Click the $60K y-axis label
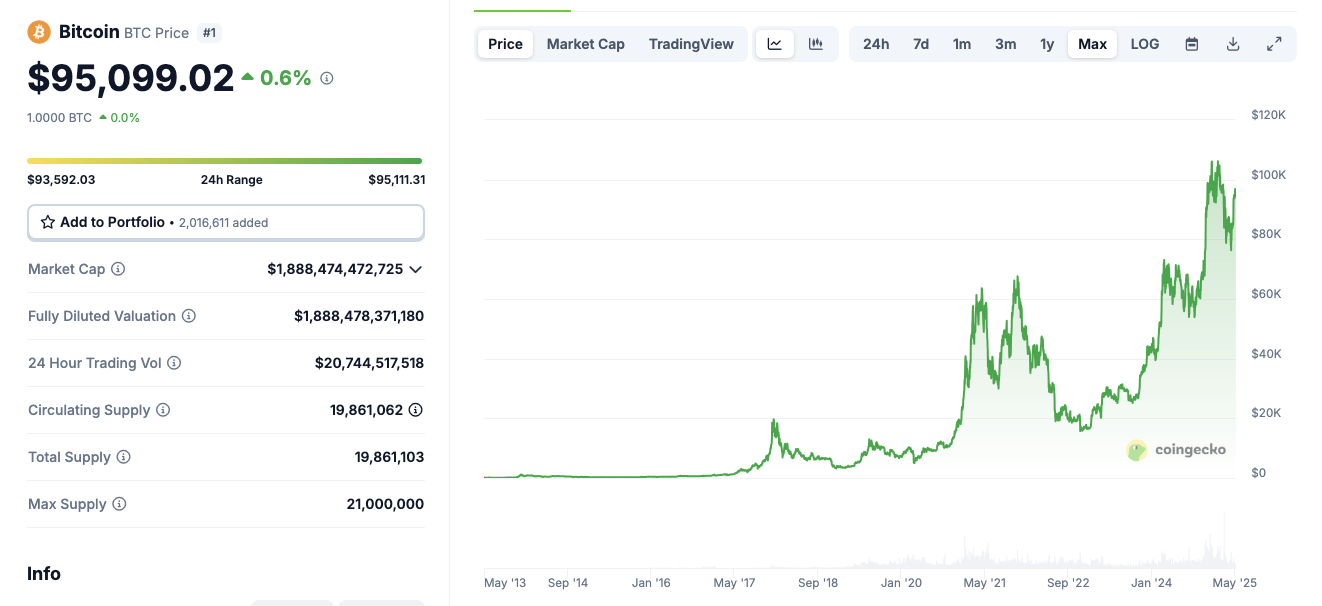 coord(1268,294)
